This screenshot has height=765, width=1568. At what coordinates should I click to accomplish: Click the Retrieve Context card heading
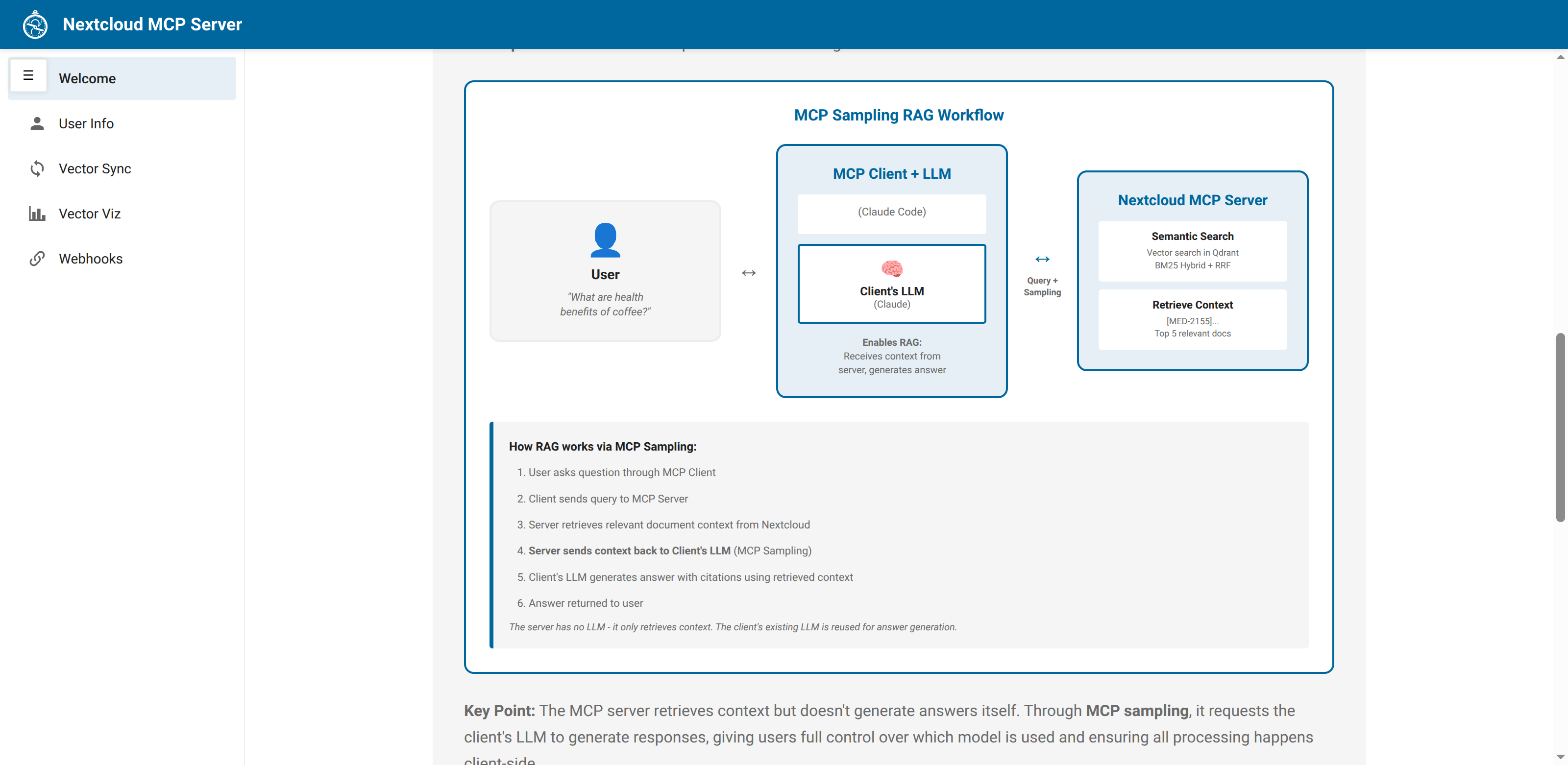[x=1193, y=305]
